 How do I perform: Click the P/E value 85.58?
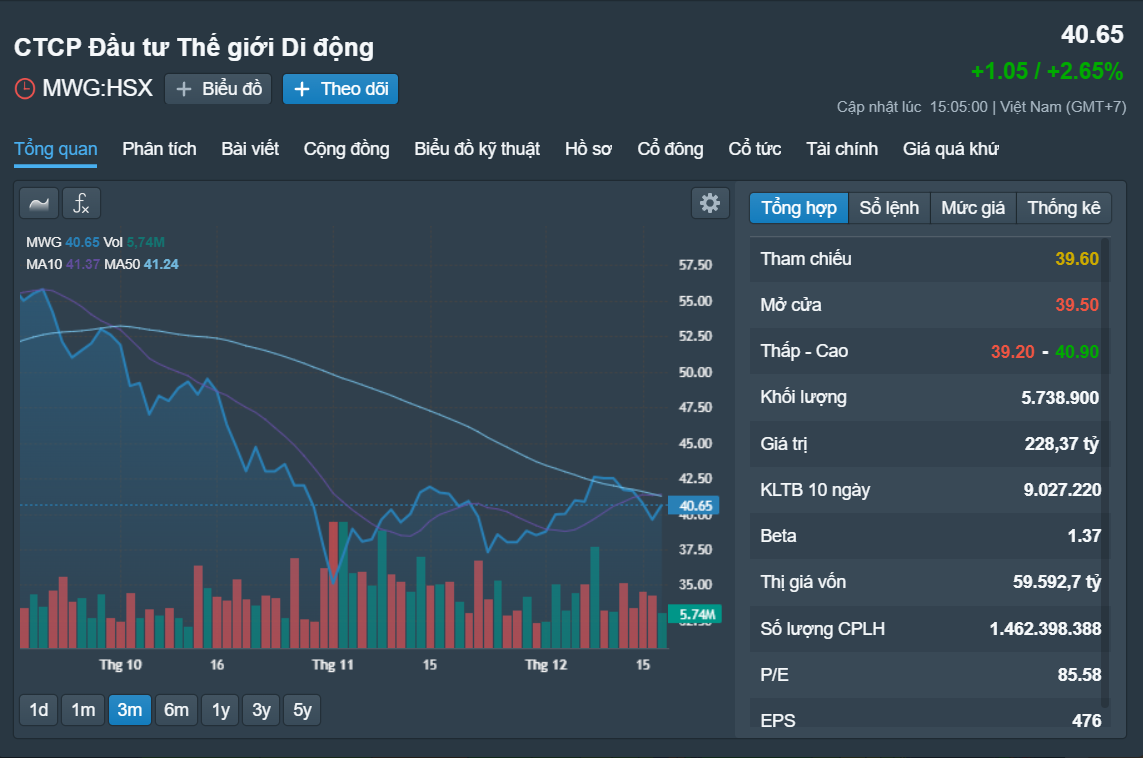pyautogui.click(x=1080, y=675)
